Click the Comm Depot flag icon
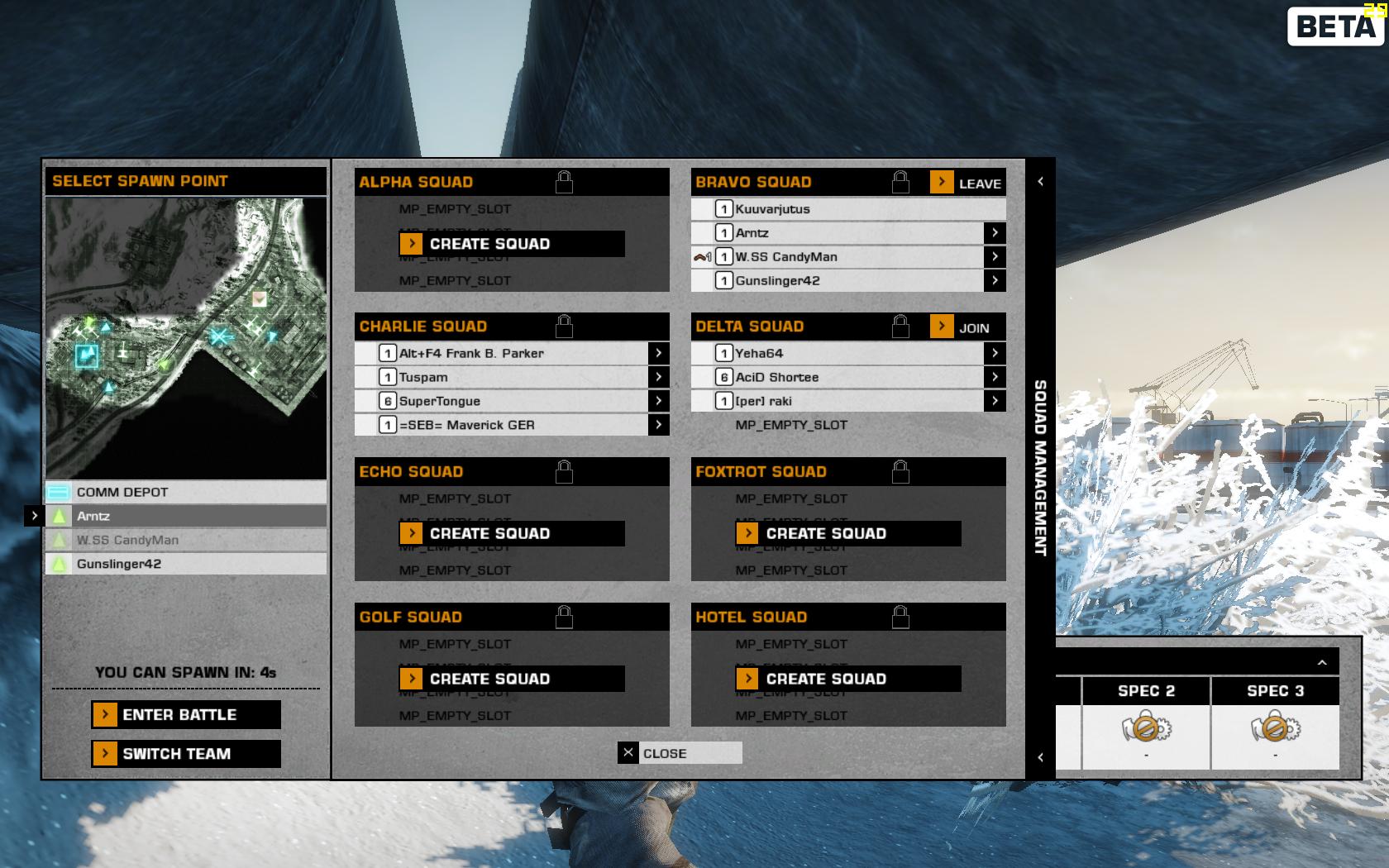Image resolution: width=1389 pixels, height=868 pixels. 59,493
